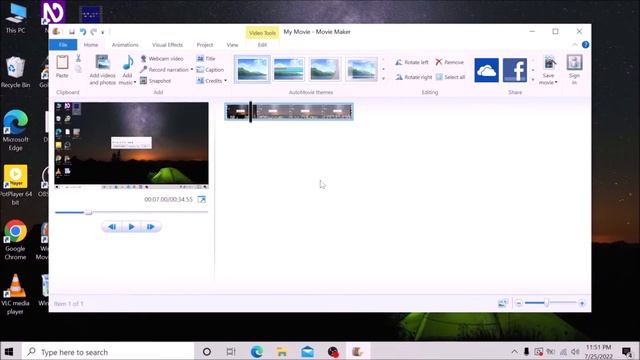Open Task View on the taskbar

click(x=231, y=351)
